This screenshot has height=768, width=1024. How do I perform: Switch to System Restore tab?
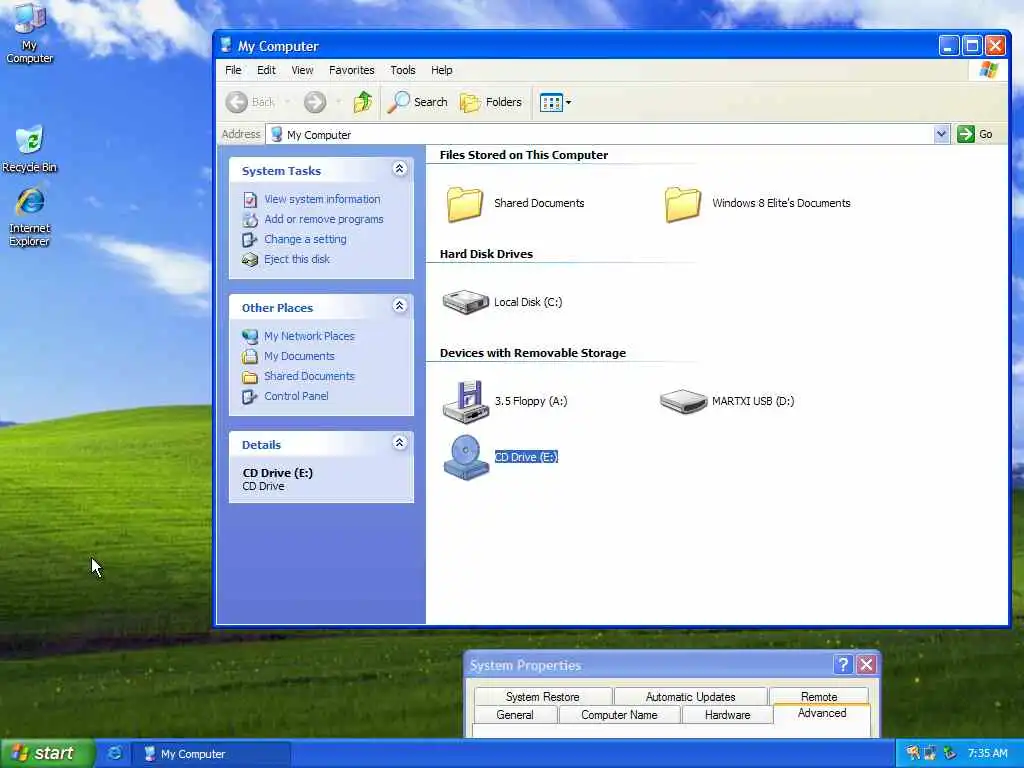tap(542, 696)
